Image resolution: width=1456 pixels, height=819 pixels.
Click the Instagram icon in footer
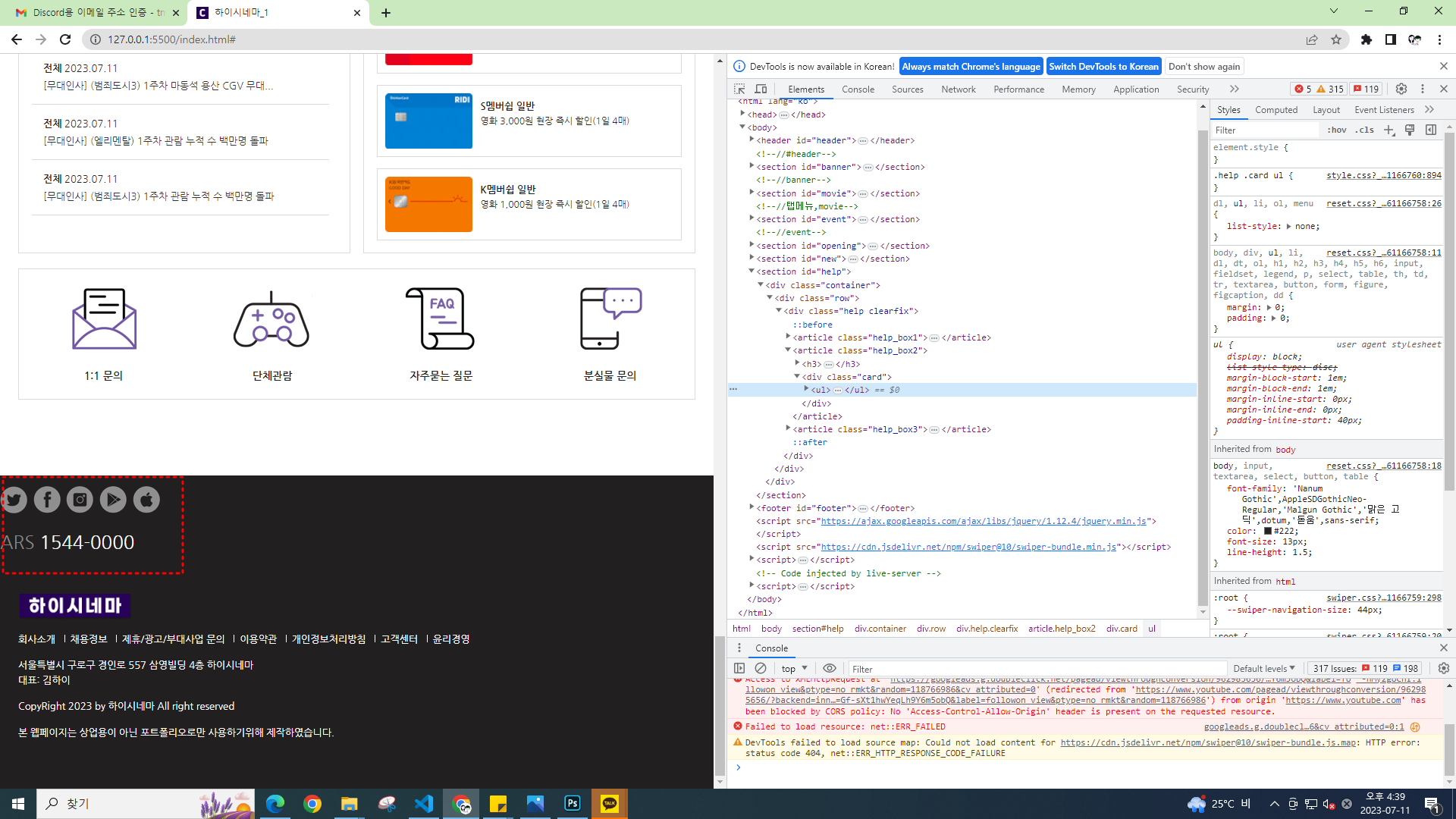(80, 500)
